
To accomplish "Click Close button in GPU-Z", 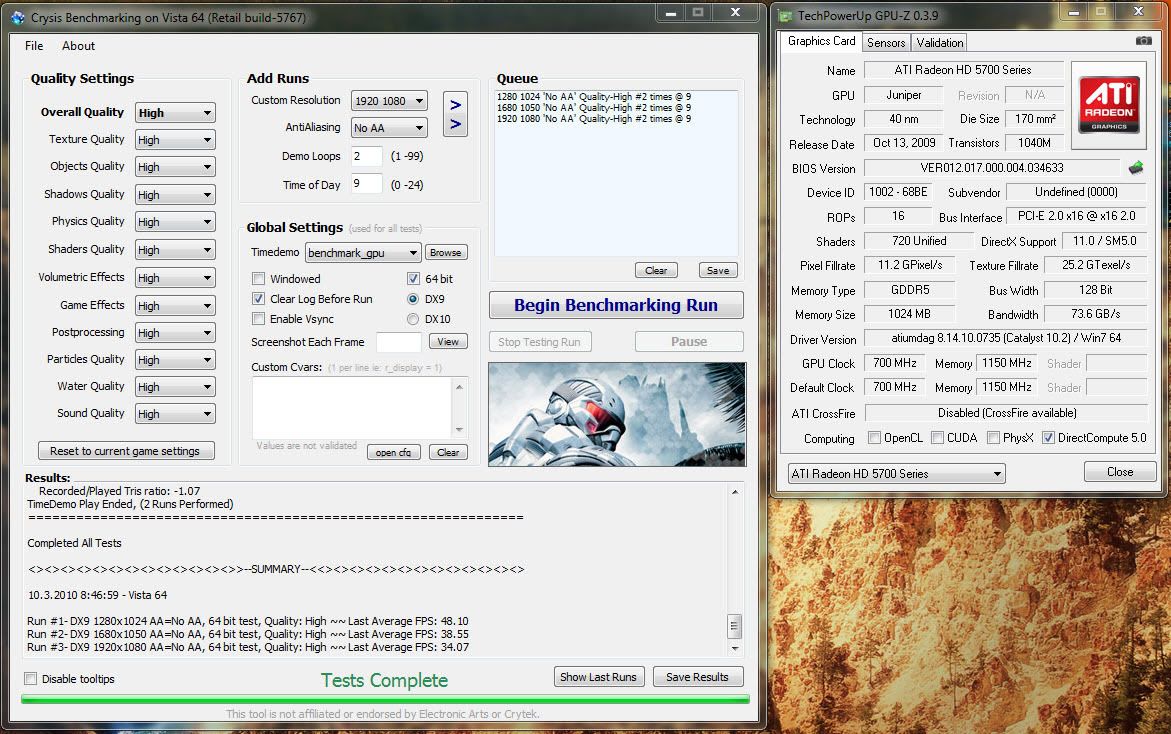I will [x=1120, y=472].
